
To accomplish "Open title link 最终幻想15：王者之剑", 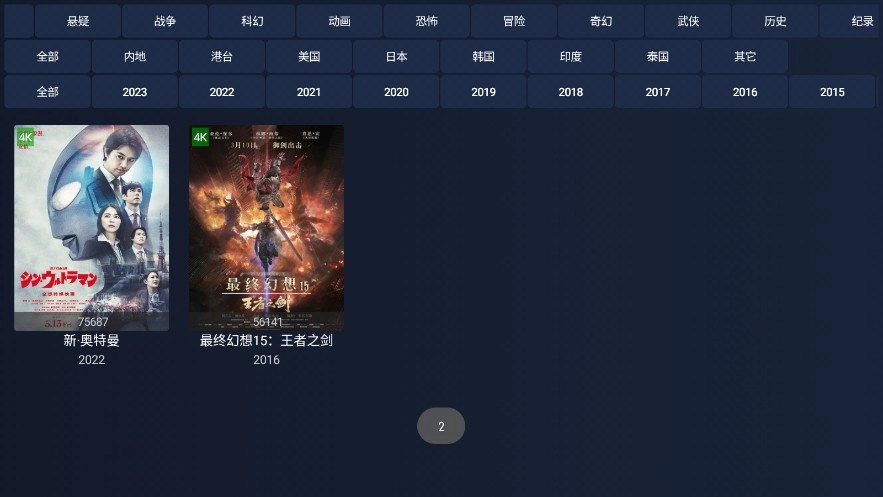I will 266,341.
